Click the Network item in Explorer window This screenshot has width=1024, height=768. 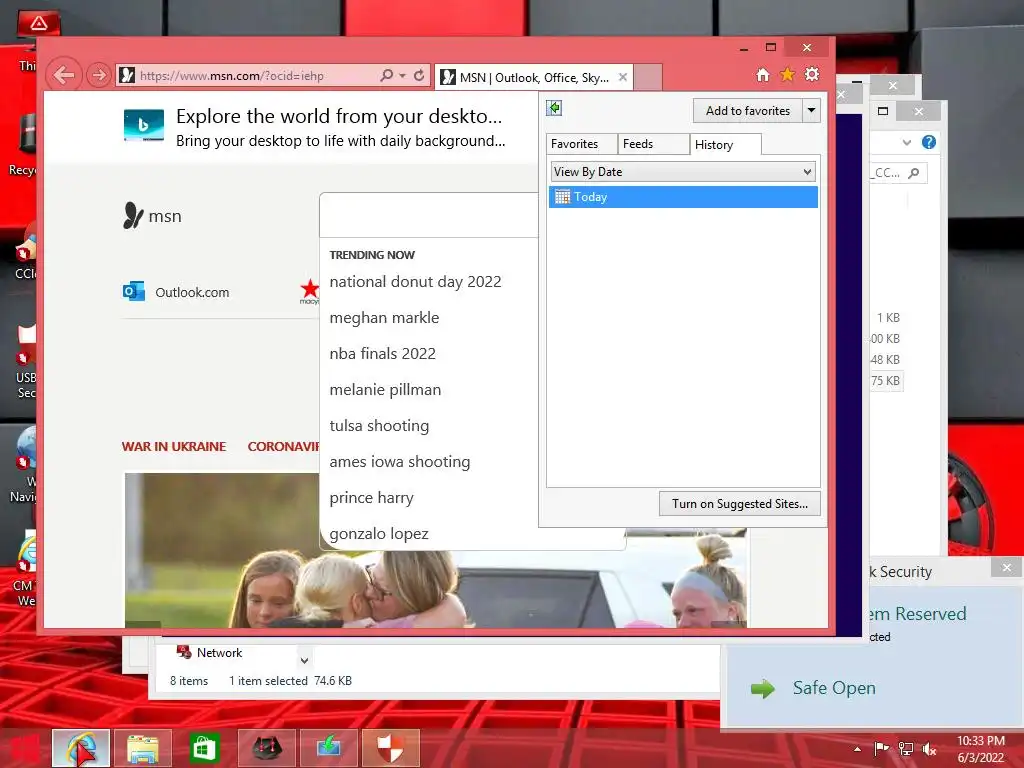[210, 652]
